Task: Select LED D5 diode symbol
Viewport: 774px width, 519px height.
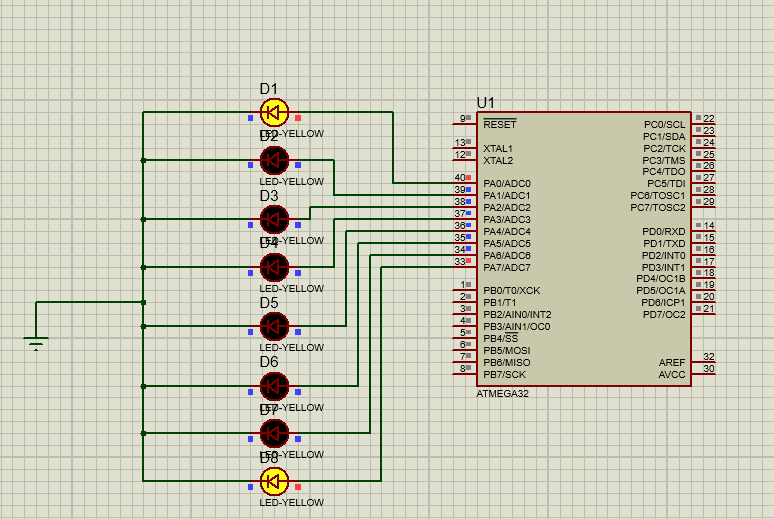Action: 274,326
